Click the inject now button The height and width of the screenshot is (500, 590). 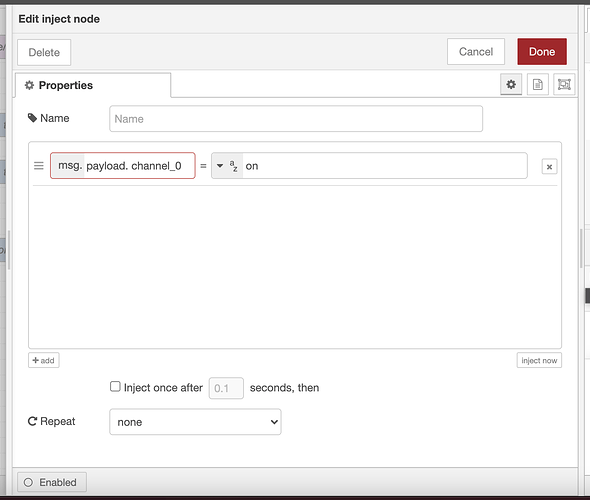point(539,360)
